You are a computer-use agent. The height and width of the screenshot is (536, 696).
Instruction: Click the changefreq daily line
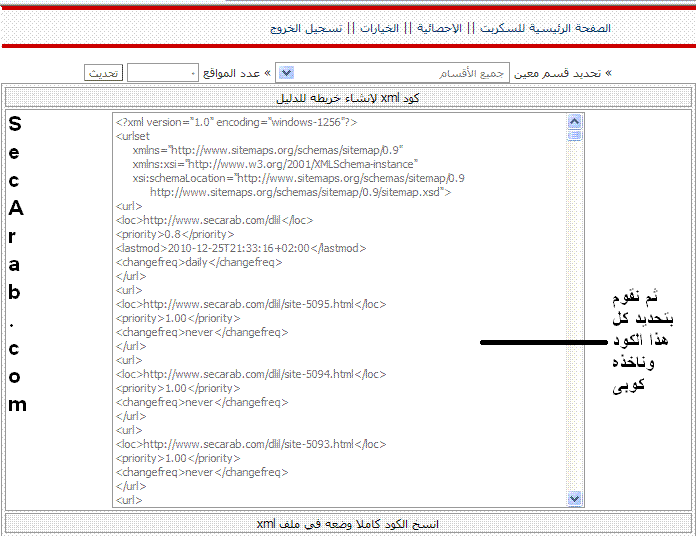click(x=199, y=262)
